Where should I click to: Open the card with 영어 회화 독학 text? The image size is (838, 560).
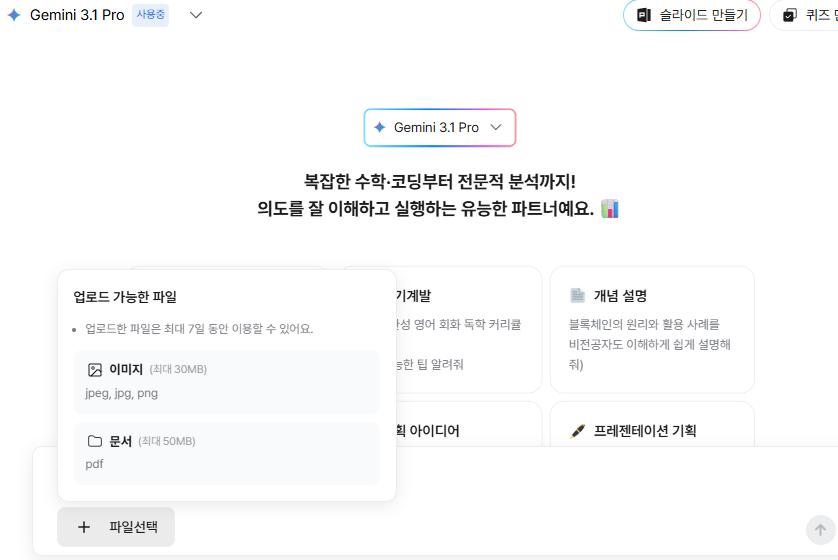tap(468, 330)
